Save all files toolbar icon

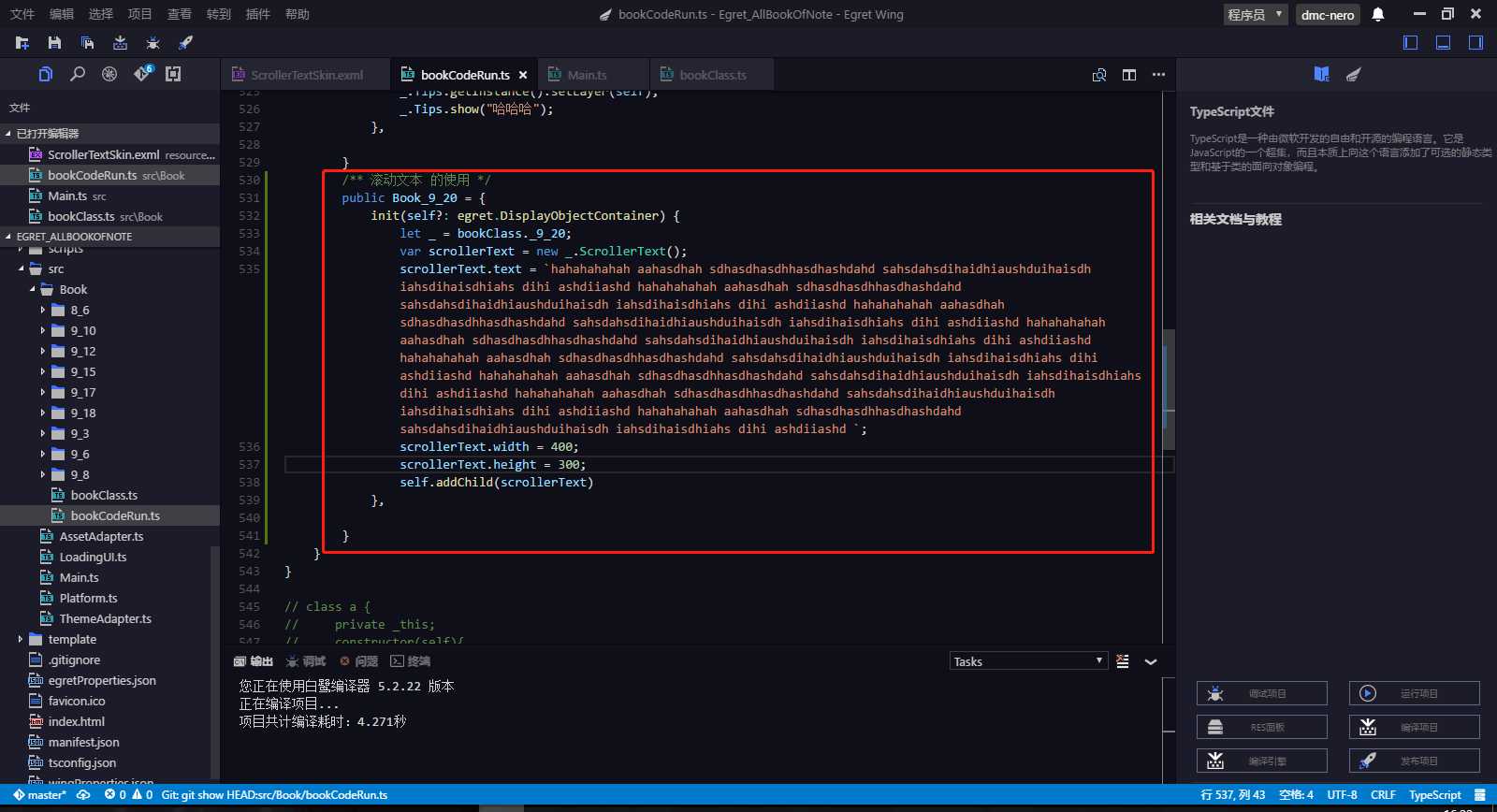[87, 43]
